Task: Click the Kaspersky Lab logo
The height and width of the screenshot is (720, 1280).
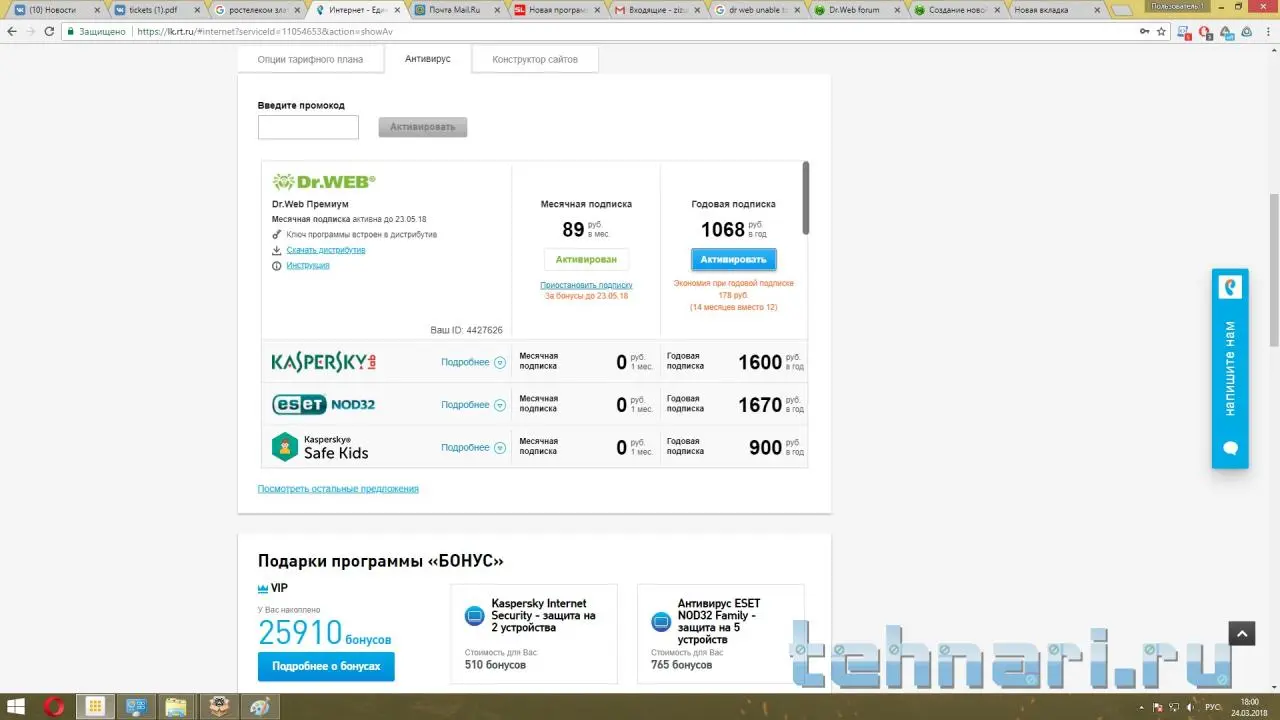Action: click(324, 361)
